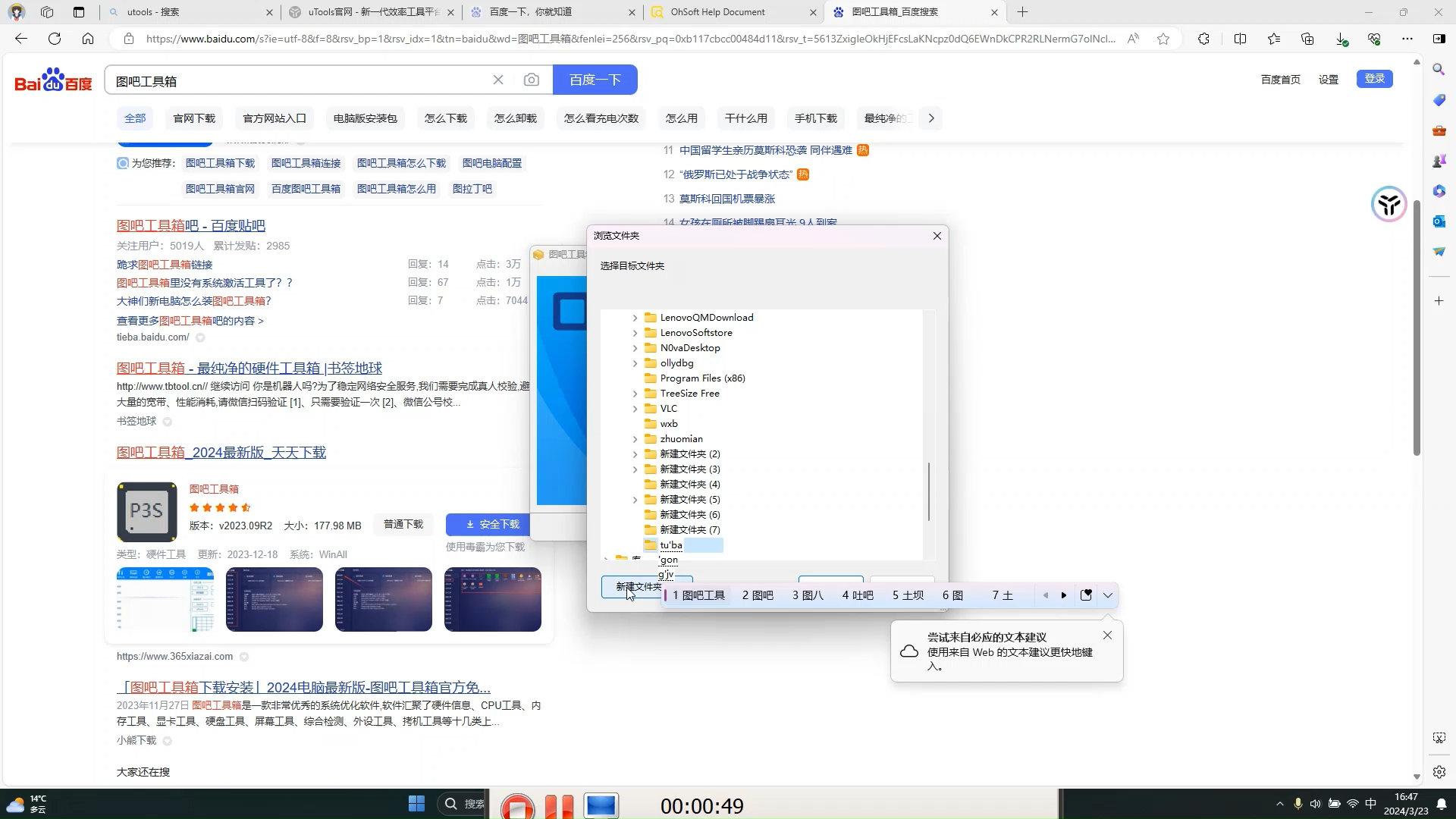Viewport: 1456px width, 819px height.
Task: Open Edge sidebar Outlook icon
Action: point(1439,221)
